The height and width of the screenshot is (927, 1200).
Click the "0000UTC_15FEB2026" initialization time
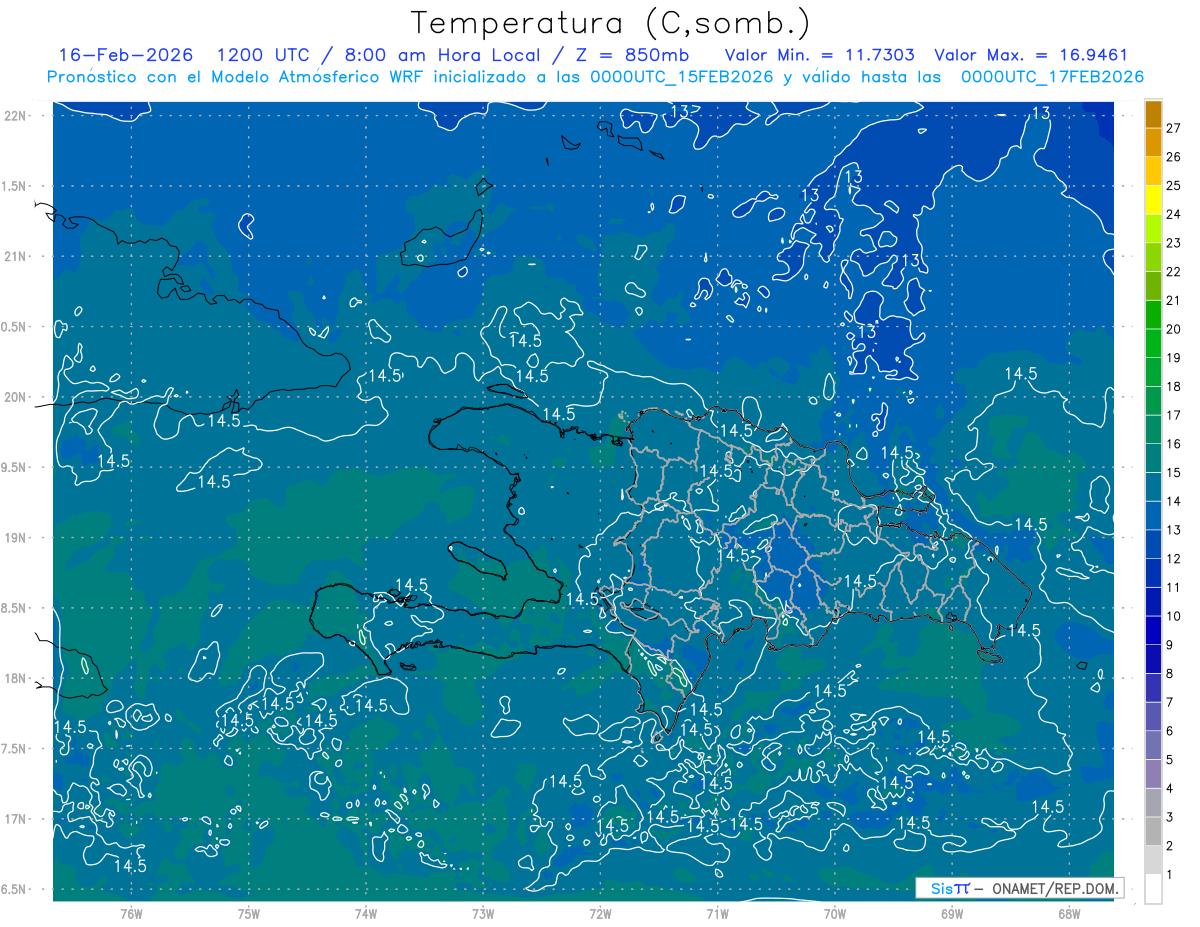click(682, 77)
